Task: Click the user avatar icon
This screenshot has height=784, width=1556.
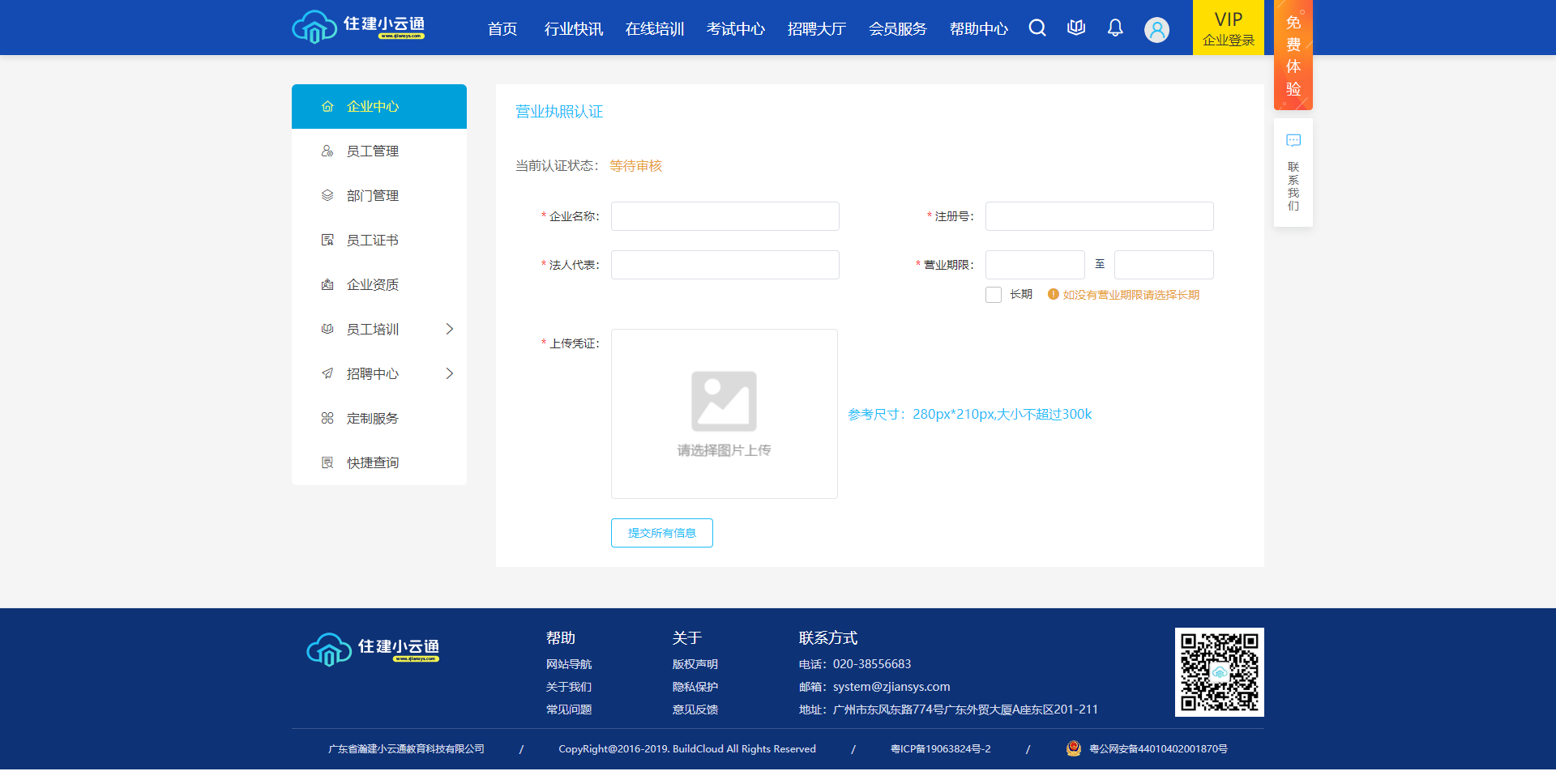Action: tap(1156, 30)
